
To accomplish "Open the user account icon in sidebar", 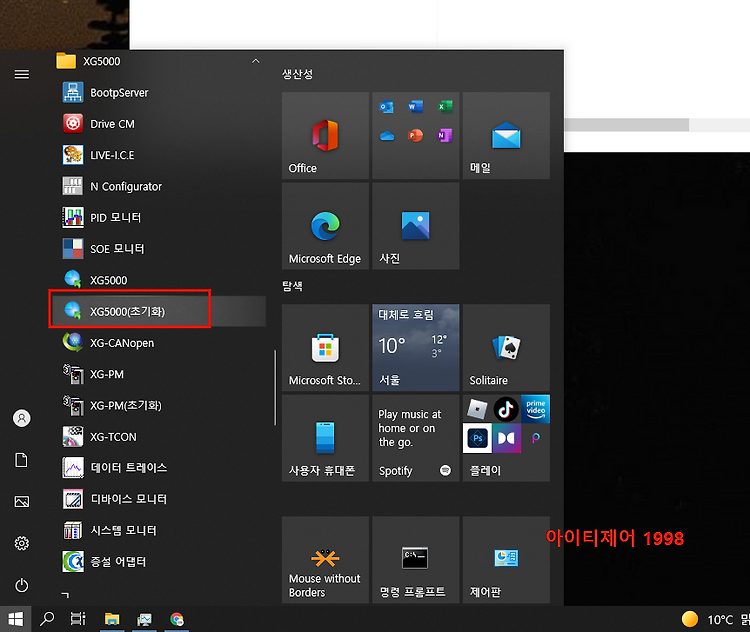I will 22,418.
